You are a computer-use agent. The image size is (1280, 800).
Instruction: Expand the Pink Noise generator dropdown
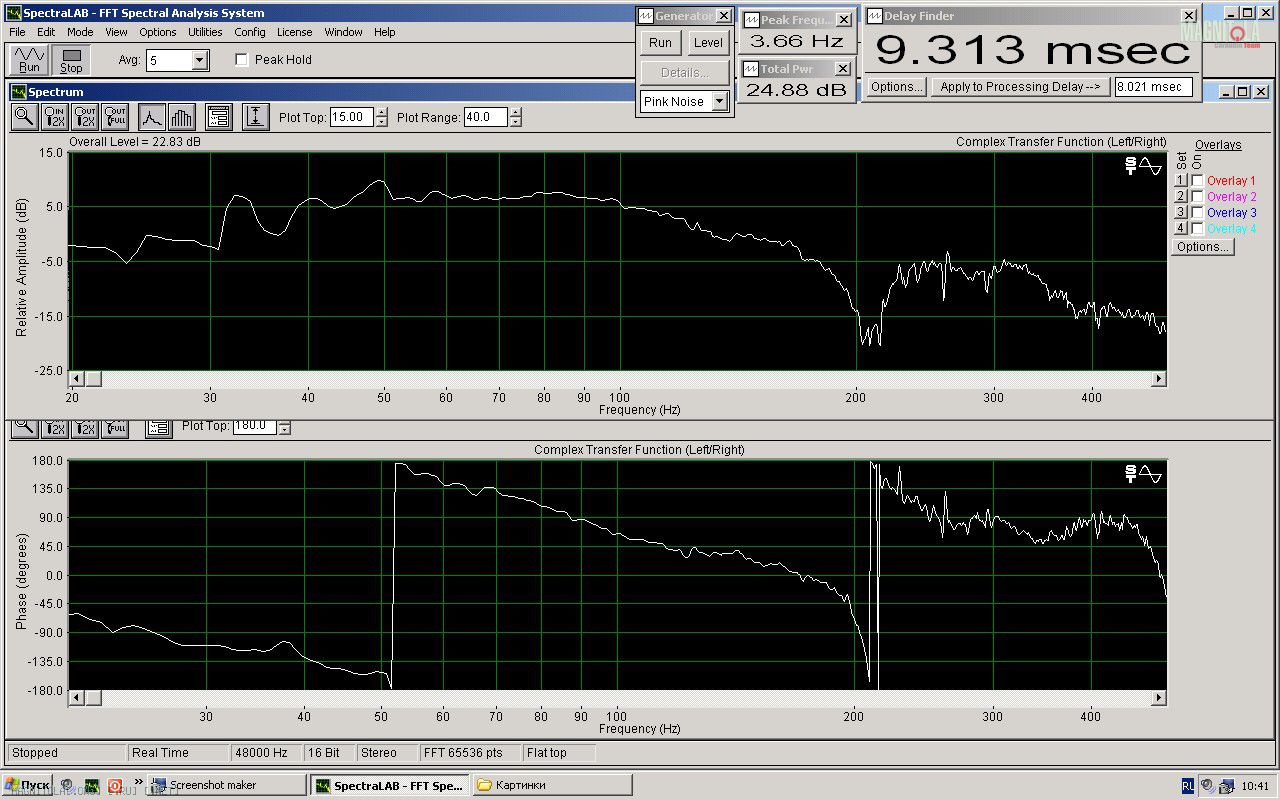(x=719, y=102)
